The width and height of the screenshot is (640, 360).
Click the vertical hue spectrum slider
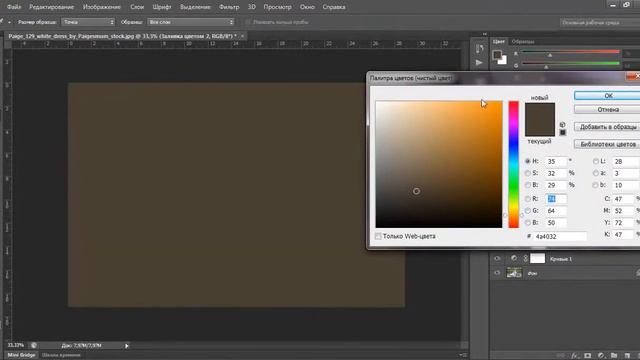[x=513, y=164]
